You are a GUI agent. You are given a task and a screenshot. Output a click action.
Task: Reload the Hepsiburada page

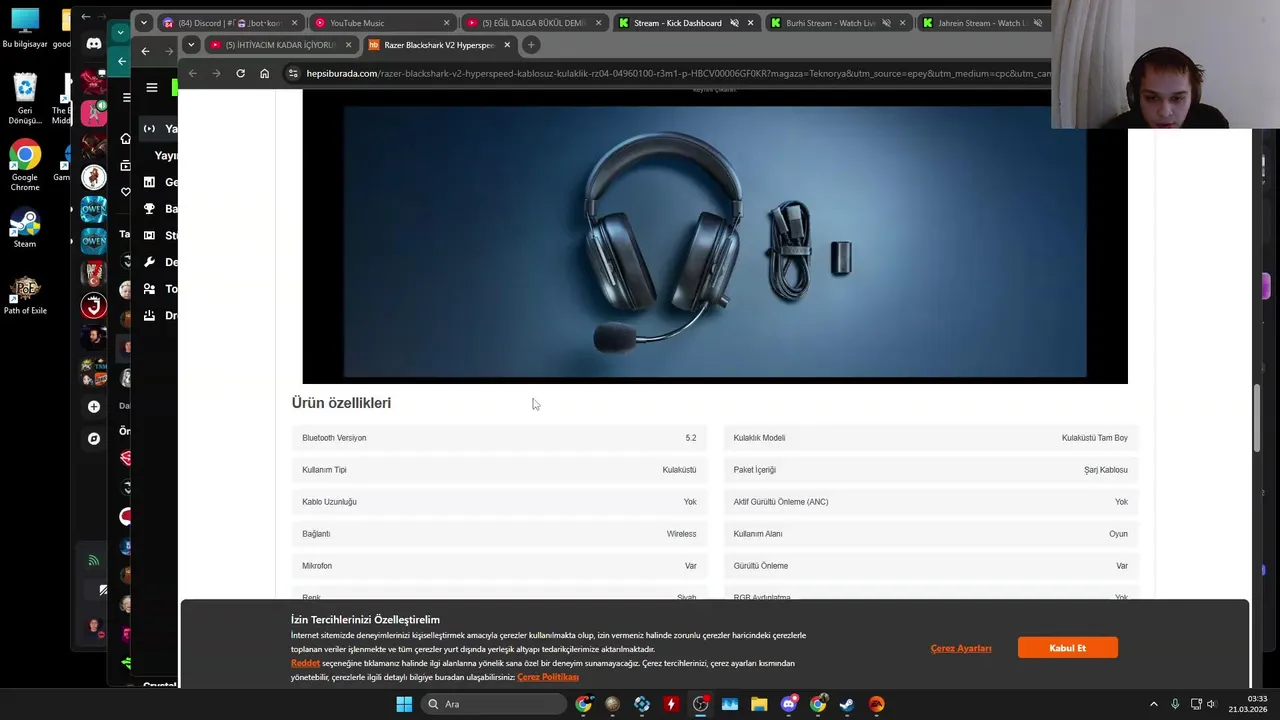pos(240,73)
